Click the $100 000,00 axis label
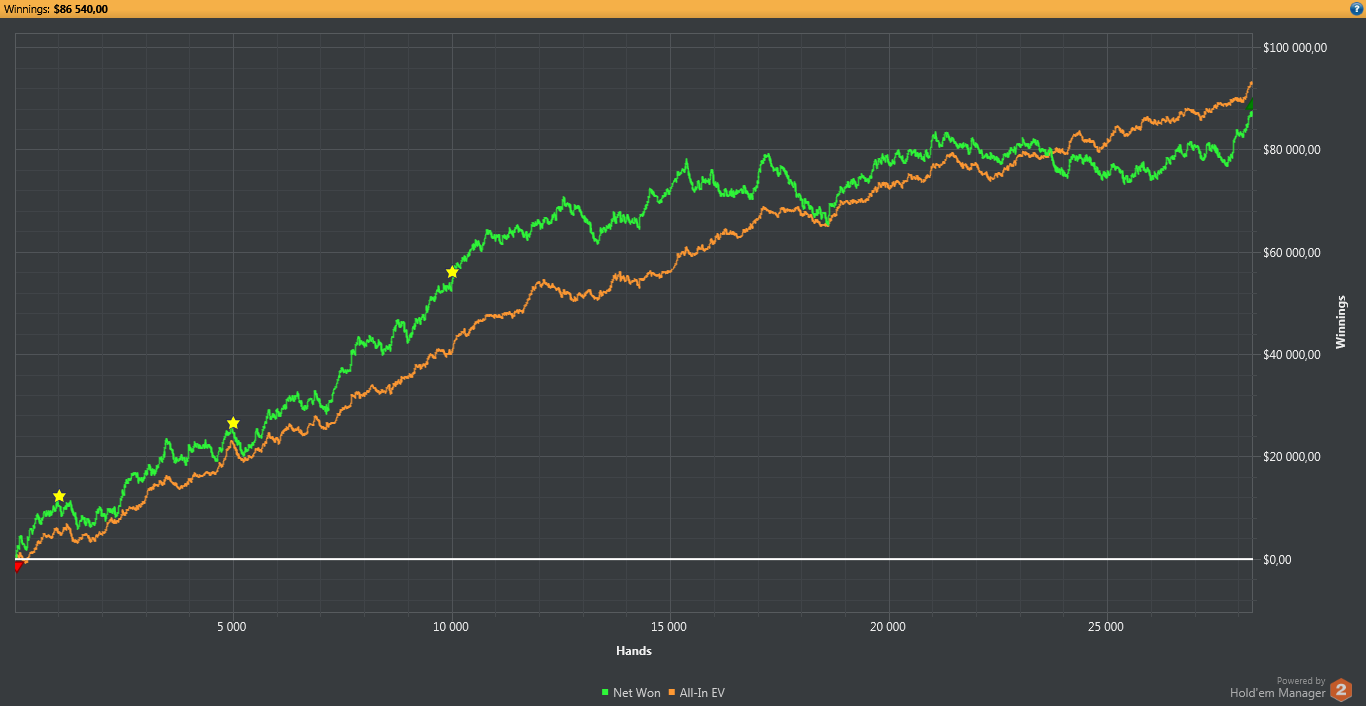Image resolution: width=1366 pixels, height=706 pixels. (x=1295, y=48)
